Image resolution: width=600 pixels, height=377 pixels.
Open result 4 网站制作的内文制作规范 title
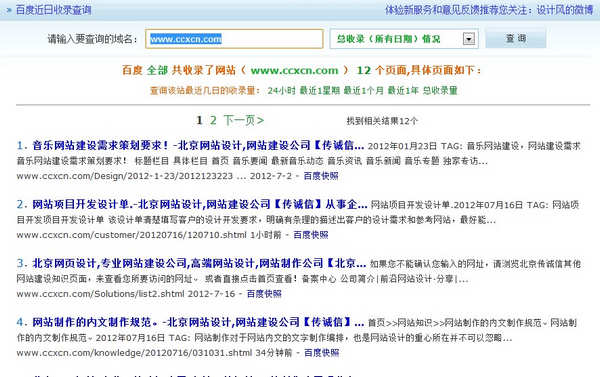(x=198, y=322)
